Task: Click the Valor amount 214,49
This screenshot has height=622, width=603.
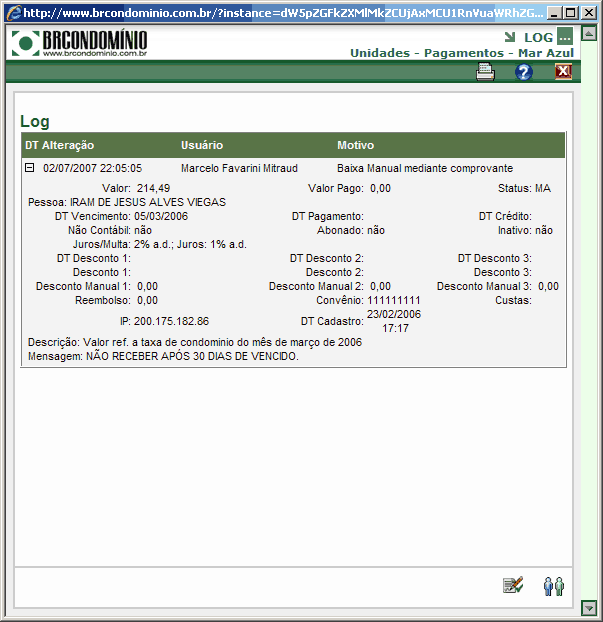Action: click(x=153, y=188)
